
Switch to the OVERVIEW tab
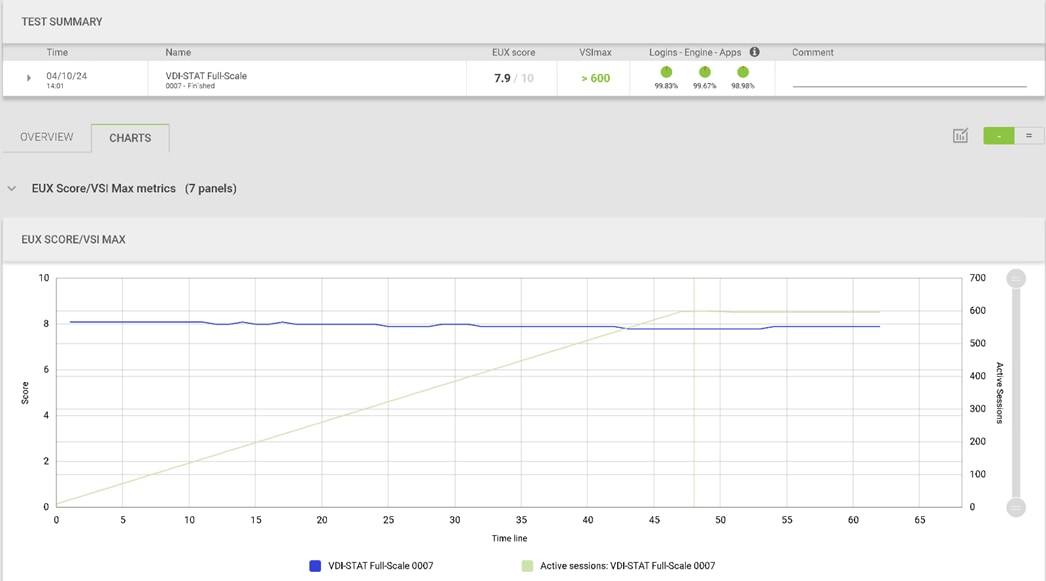[x=47, y=137]
